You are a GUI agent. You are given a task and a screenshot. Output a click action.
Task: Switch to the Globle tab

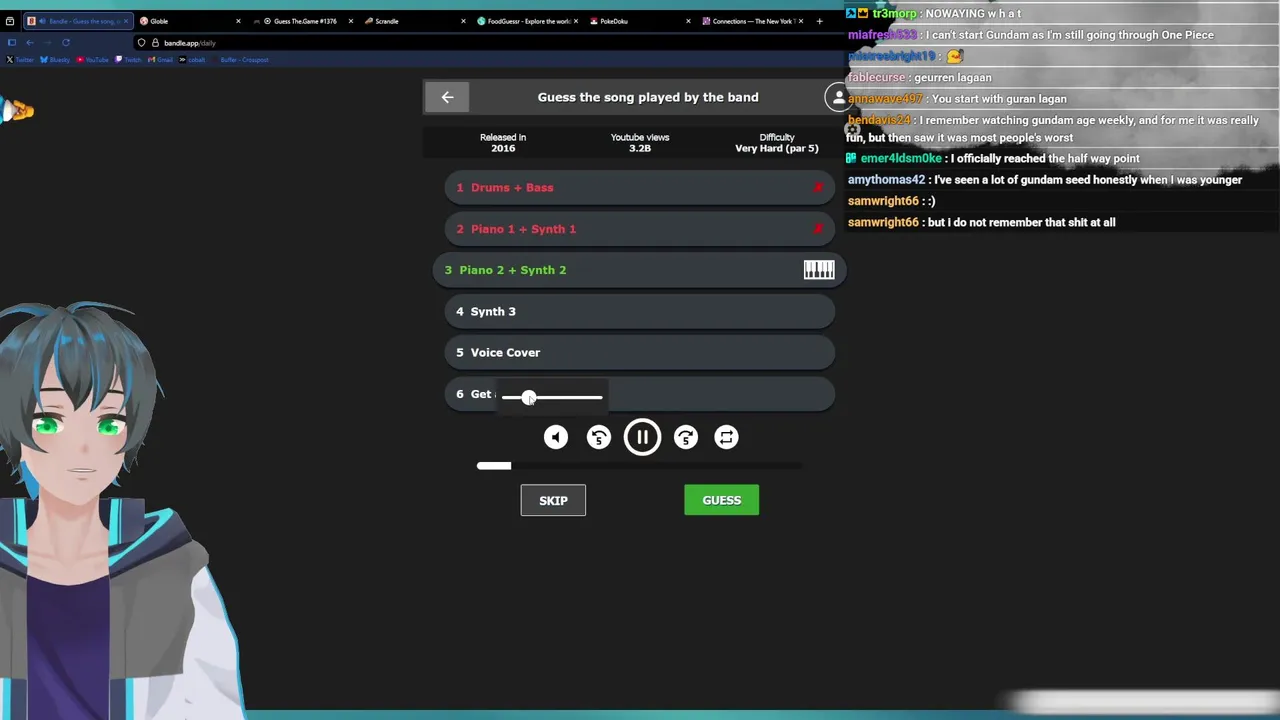click(190, 21)
